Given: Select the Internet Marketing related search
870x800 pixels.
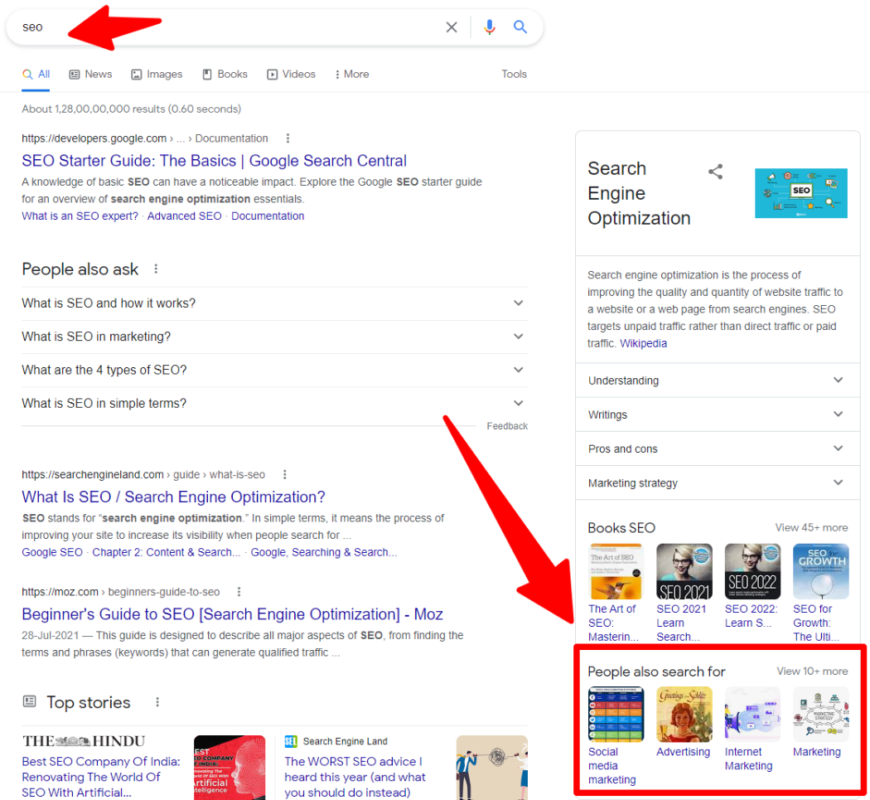Looking at the screenshot, I should point(752,730).
